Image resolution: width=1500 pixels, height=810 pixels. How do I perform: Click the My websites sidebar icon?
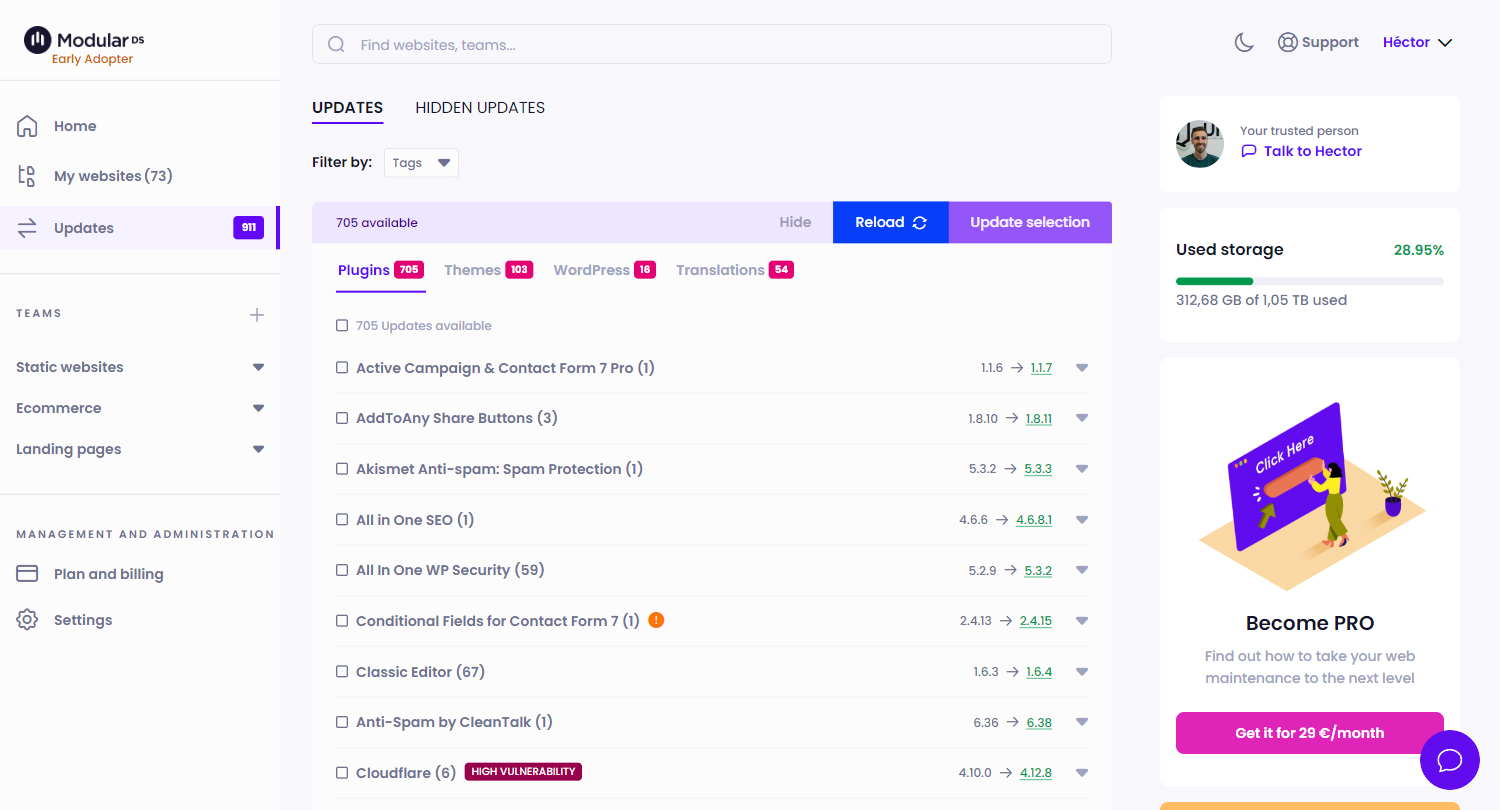coord(28,176)
